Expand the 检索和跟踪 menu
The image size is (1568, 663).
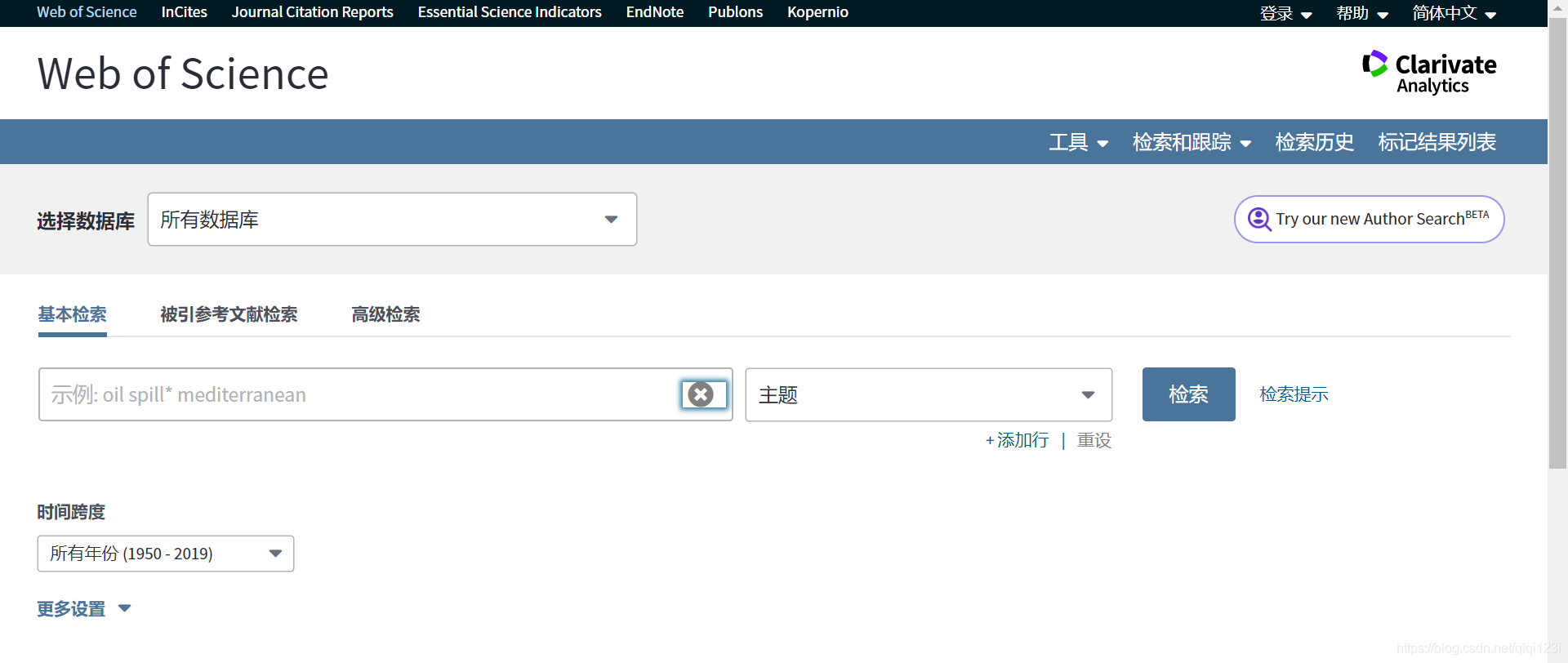click(x=1192, y=142)
